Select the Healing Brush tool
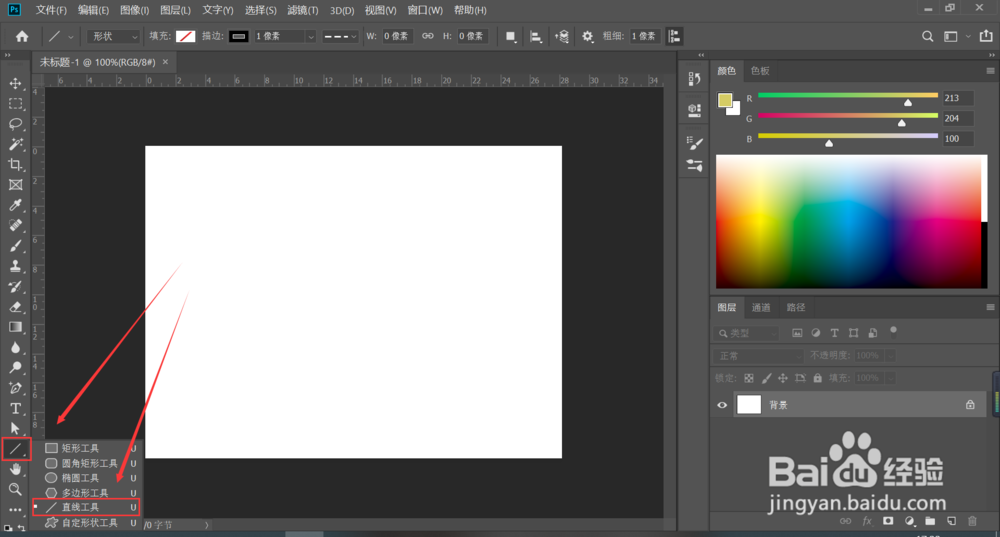This screenshot has height=537, width=1000. point(15,225)
